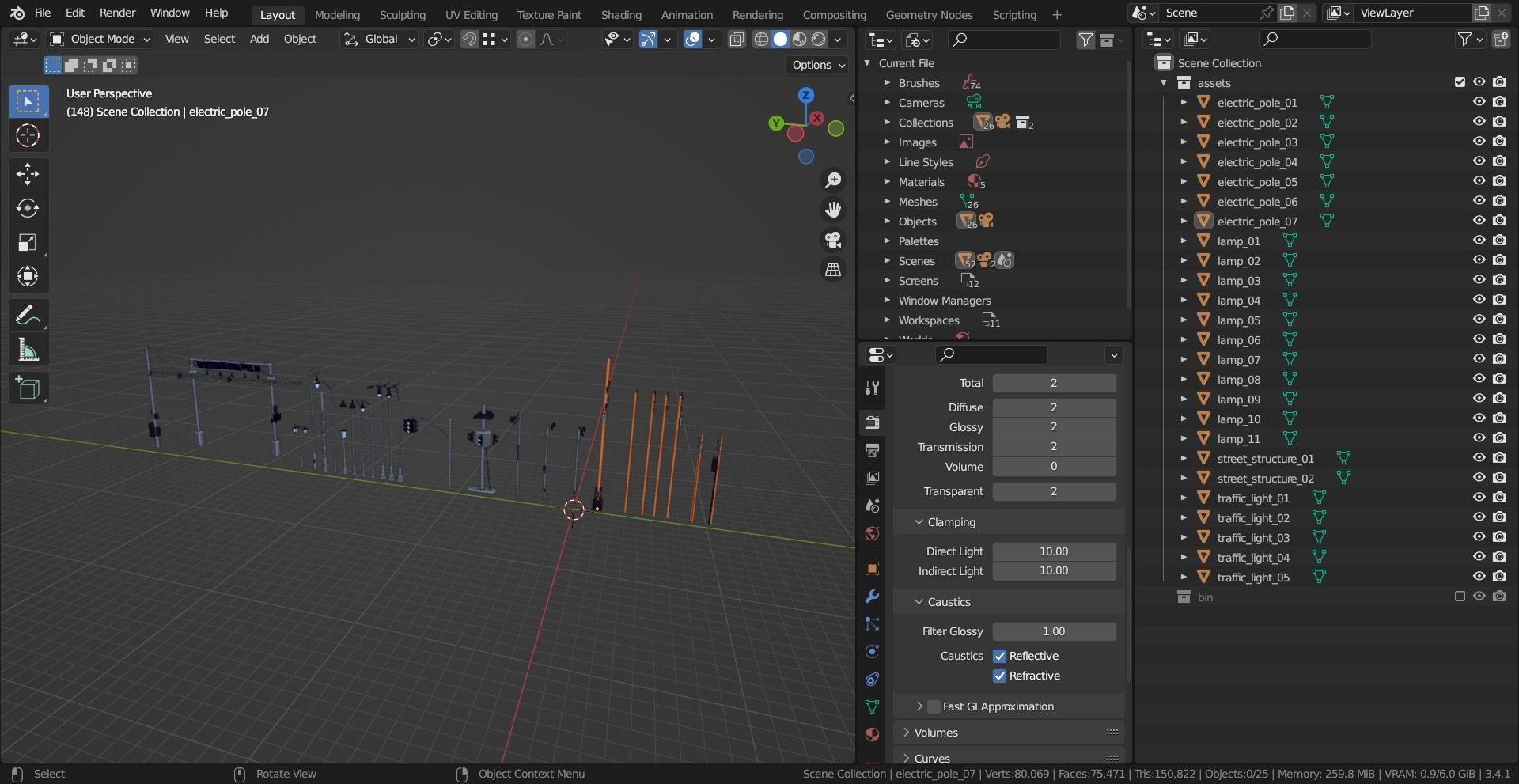Select the Cursor tool in viewport toolbar
This screenshot has width=1519, height=784.
click(x=28, y=136)
